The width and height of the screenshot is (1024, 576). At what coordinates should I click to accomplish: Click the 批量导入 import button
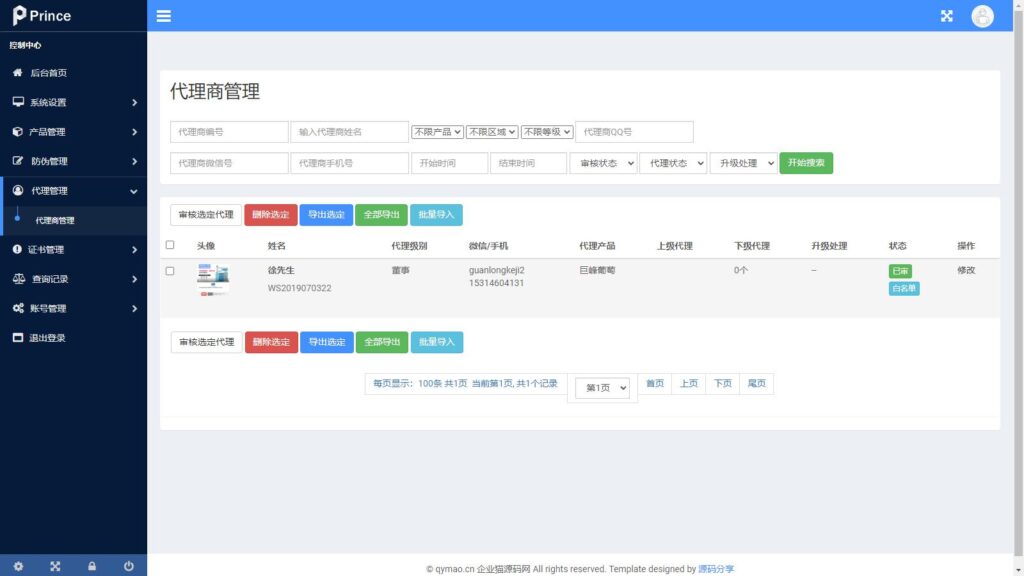coord(436,214)
